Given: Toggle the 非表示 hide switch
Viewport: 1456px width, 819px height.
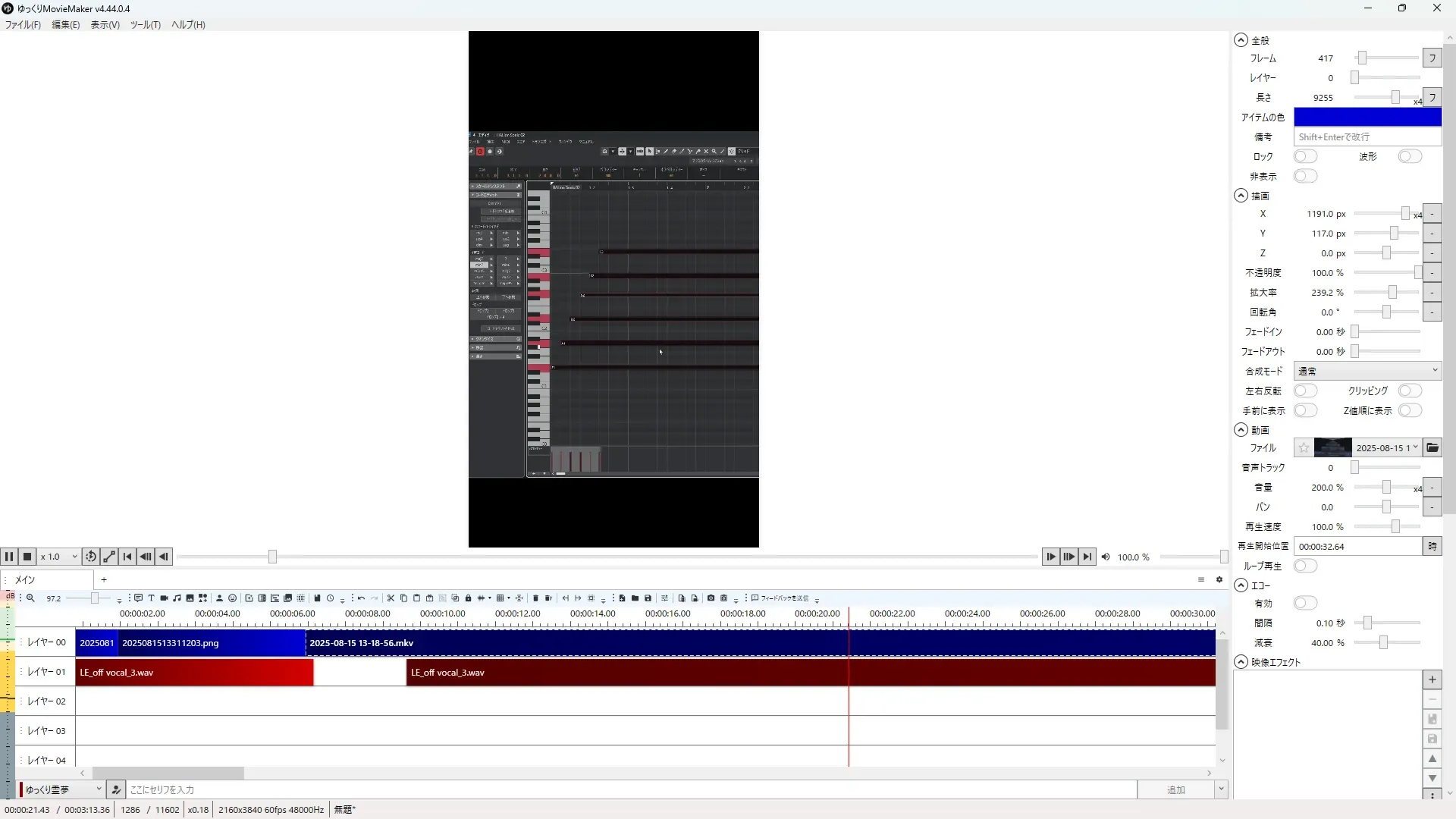Looking at the screenshot, I should pyautogui.click(x=1305, y=177).
